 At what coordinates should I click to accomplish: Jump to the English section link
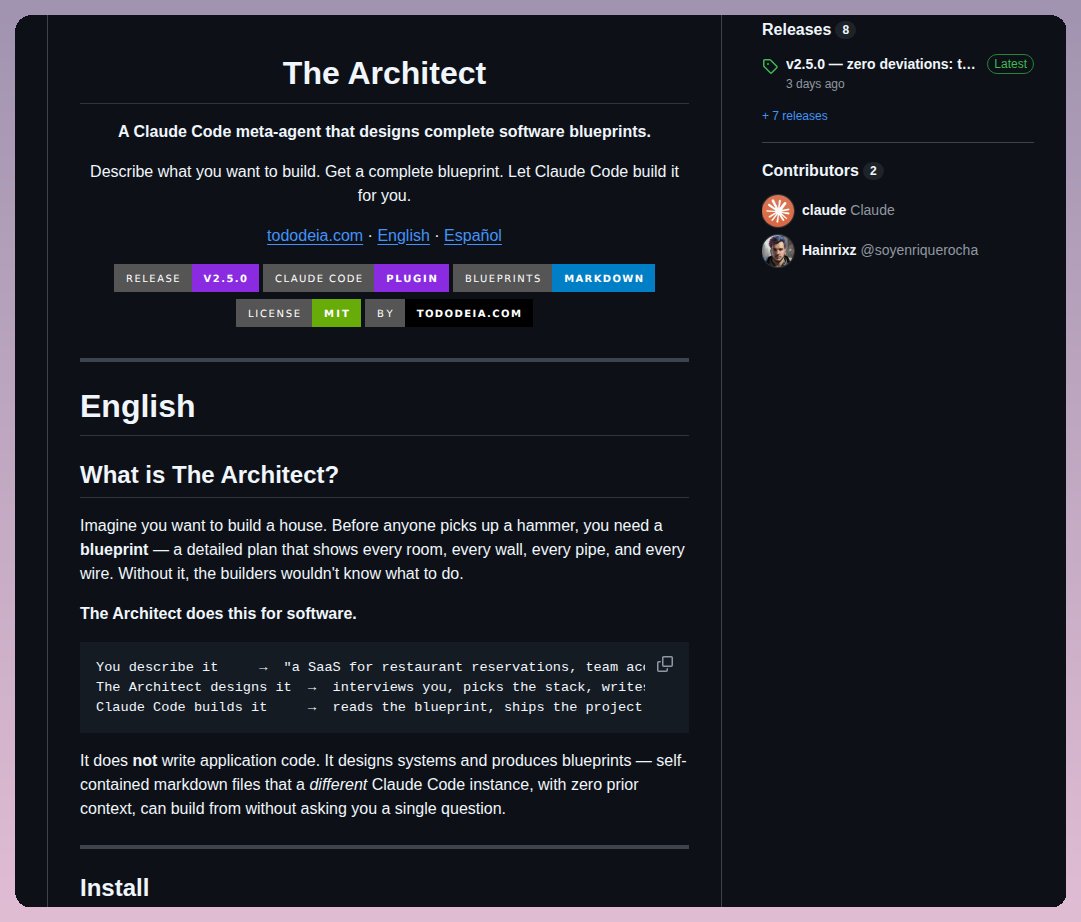click(403, 236)
